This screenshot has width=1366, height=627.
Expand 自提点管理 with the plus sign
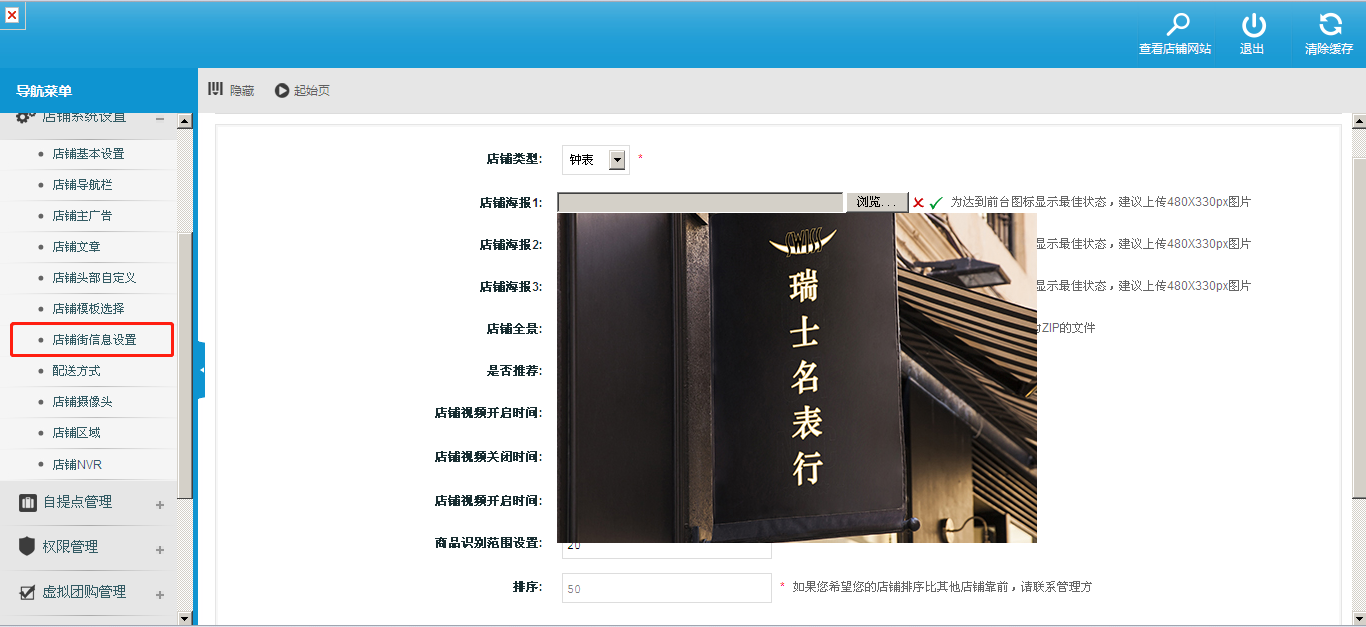(x=160, y=505)
